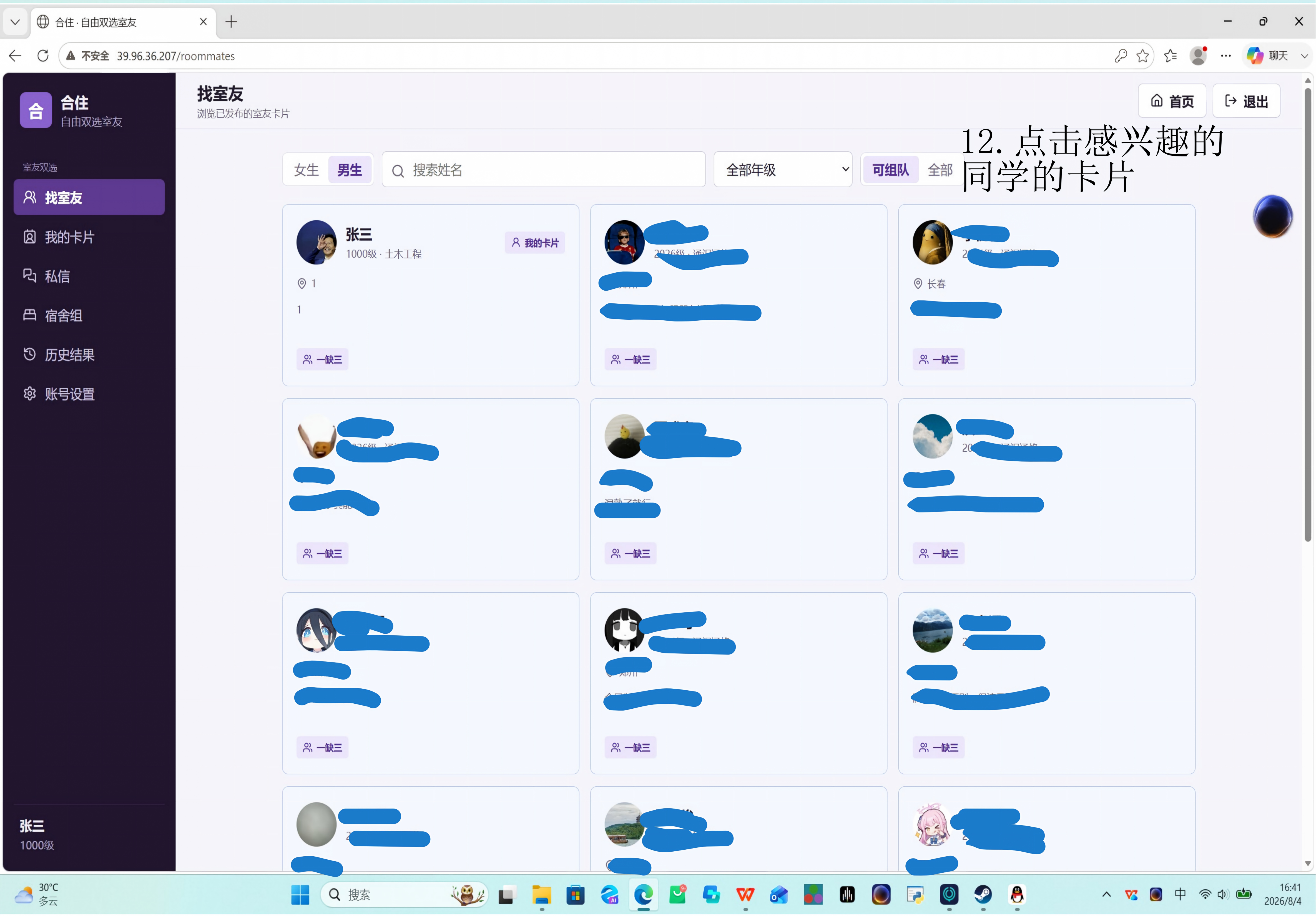Add page to favorites star
The height and width of the screenshot is (916, 1316).
tap(1142, 56)
